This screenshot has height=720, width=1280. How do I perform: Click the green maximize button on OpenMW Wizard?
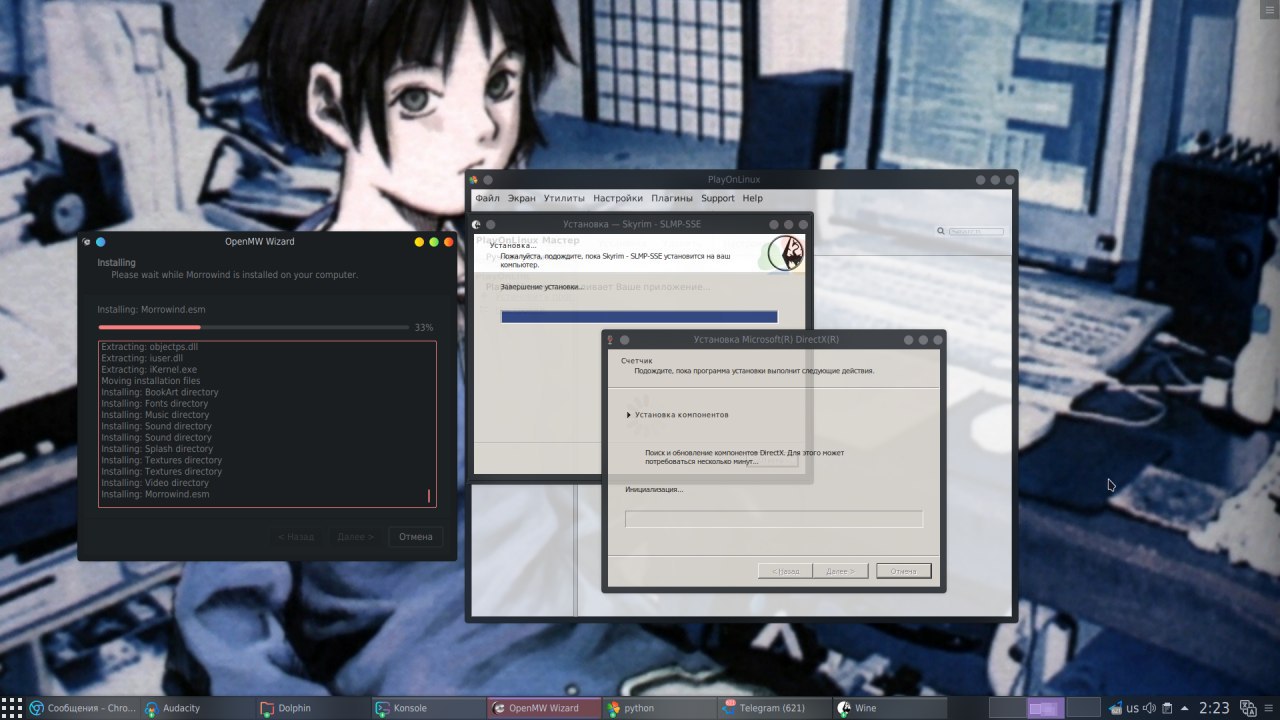[x=434, y=241]
